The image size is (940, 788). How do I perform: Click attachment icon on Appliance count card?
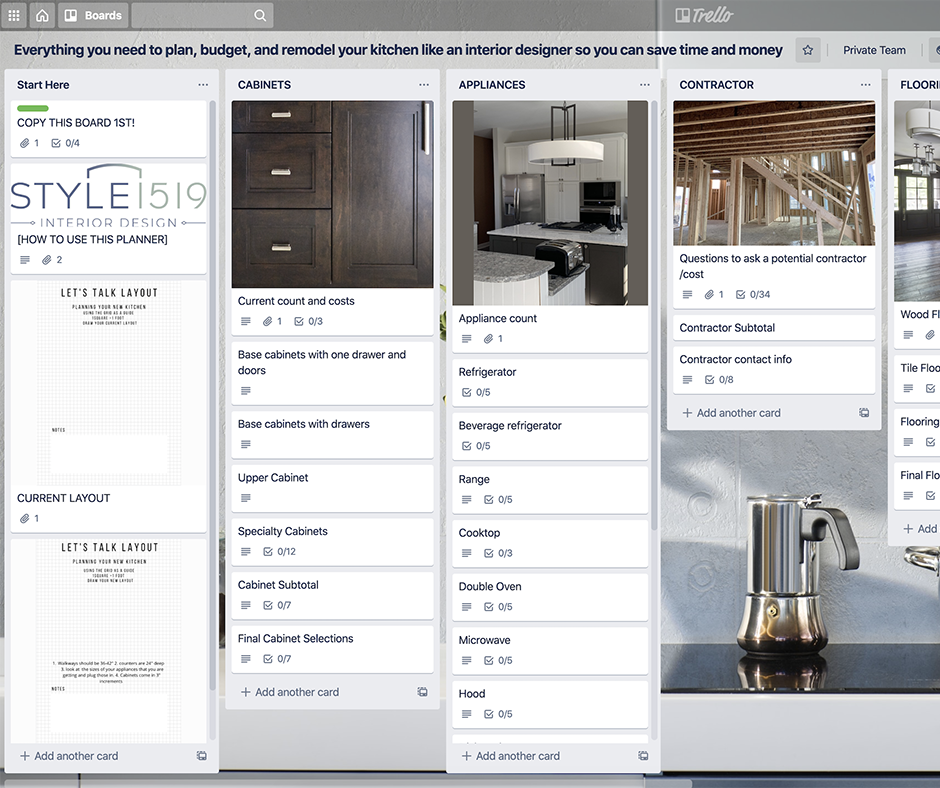(489, 339)
